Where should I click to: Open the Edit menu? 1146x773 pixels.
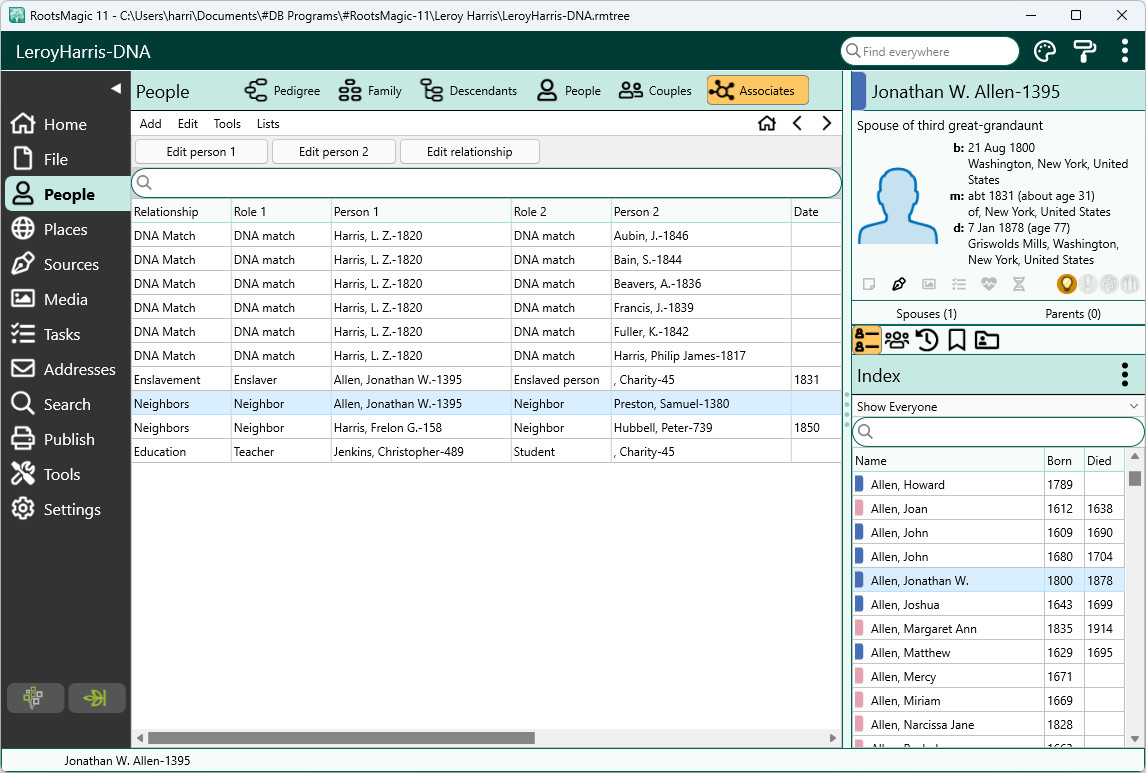188,123
